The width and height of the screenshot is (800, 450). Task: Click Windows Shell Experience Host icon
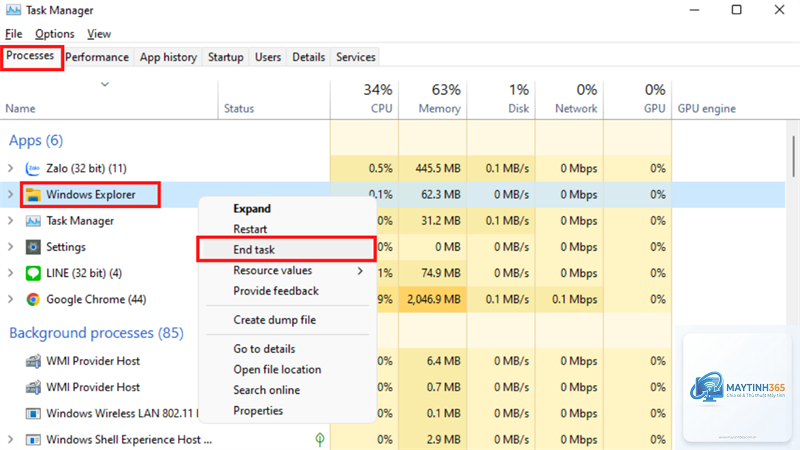pos(33,439)
